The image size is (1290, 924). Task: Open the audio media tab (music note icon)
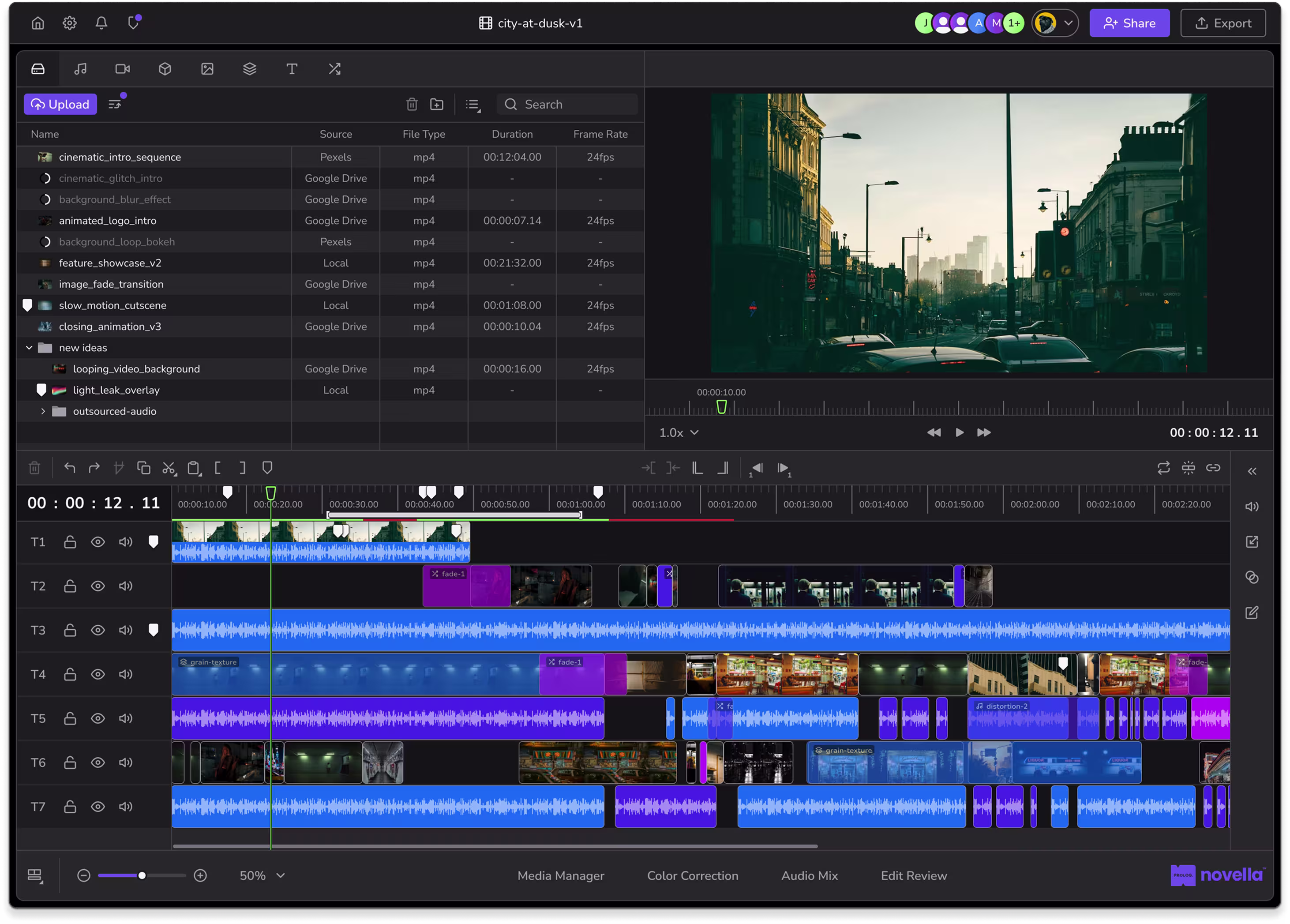pyautogui.click(x=80, y=69)
